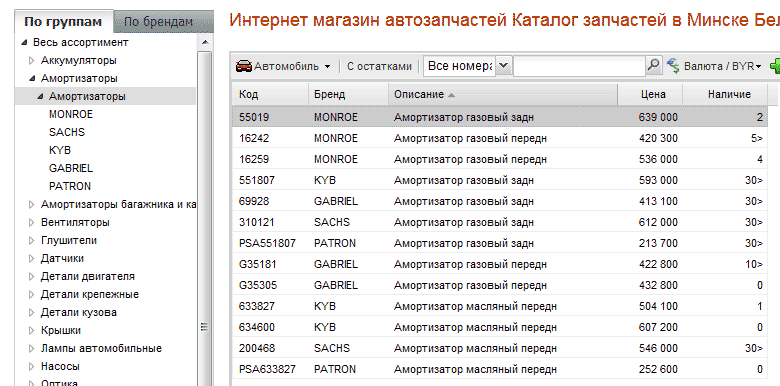Expand the Насосы group
780x386 pixels.
coord(32,366)
